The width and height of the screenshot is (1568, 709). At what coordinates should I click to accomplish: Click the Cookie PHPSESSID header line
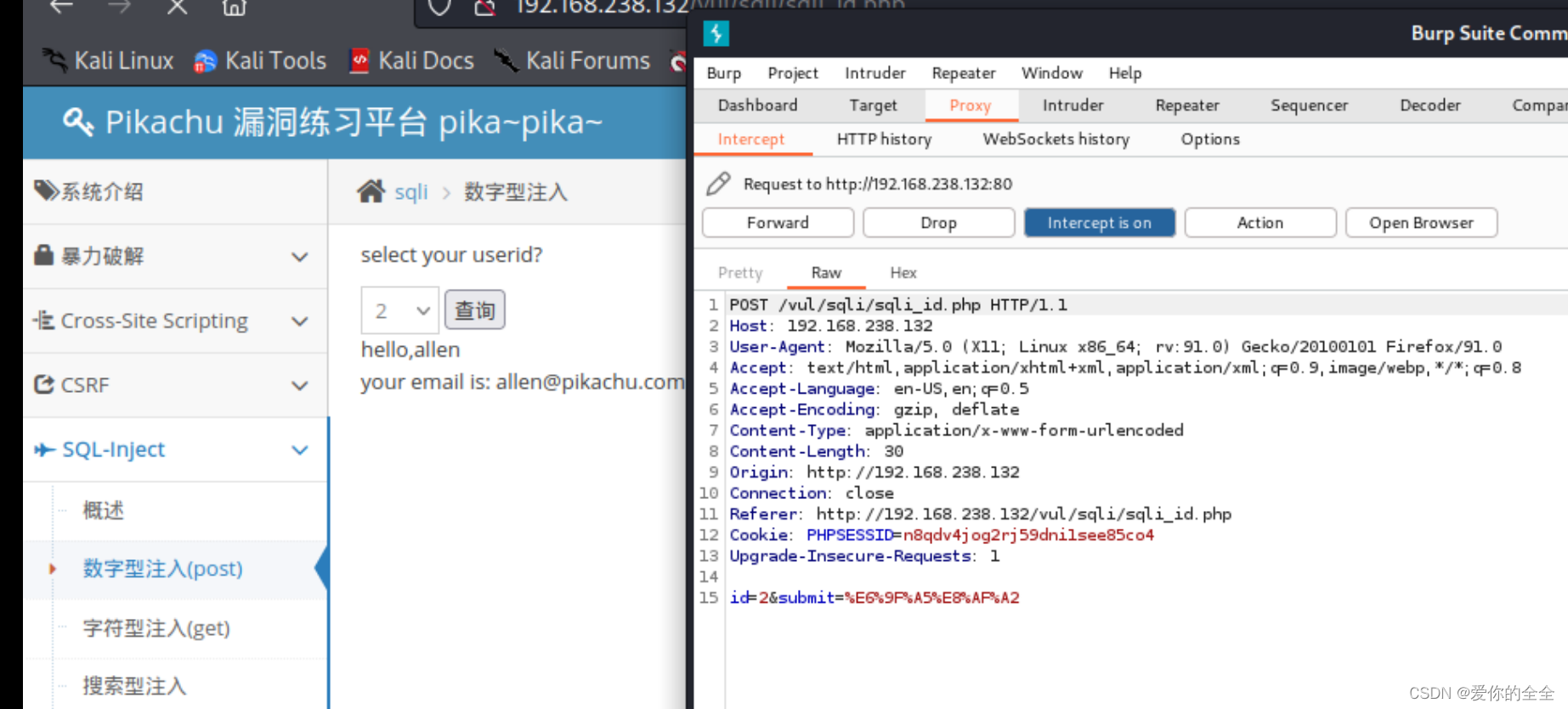coord(942,535)
